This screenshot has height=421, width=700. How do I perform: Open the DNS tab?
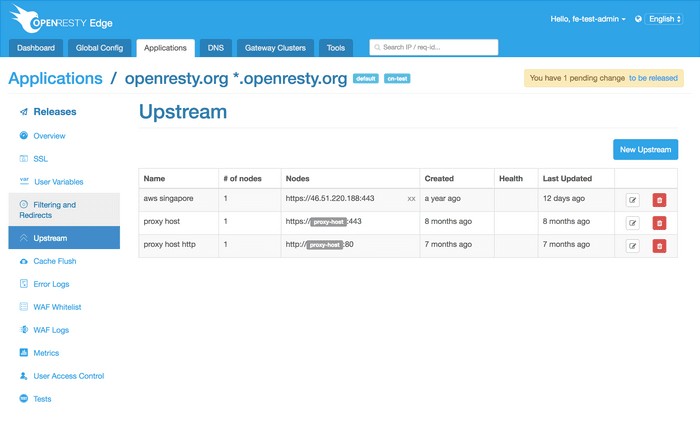tap(216, 48)
